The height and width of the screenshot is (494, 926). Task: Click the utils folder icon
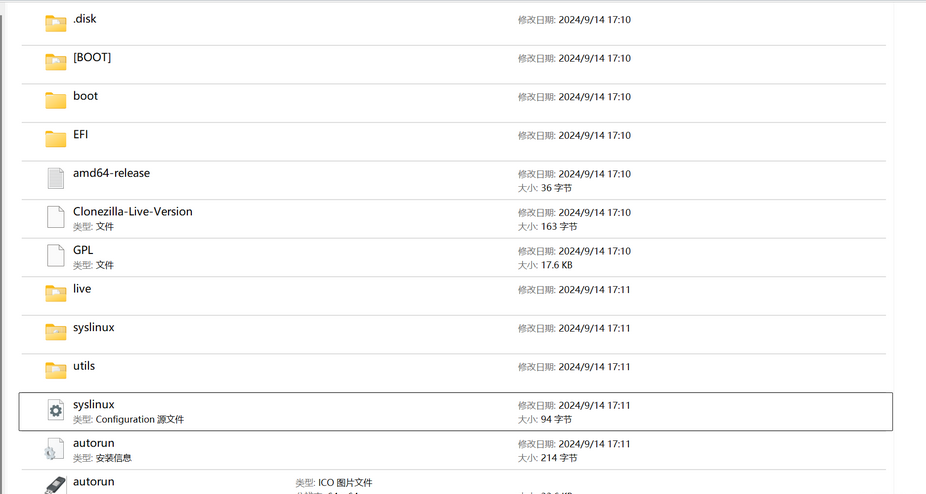coord(56,370)
